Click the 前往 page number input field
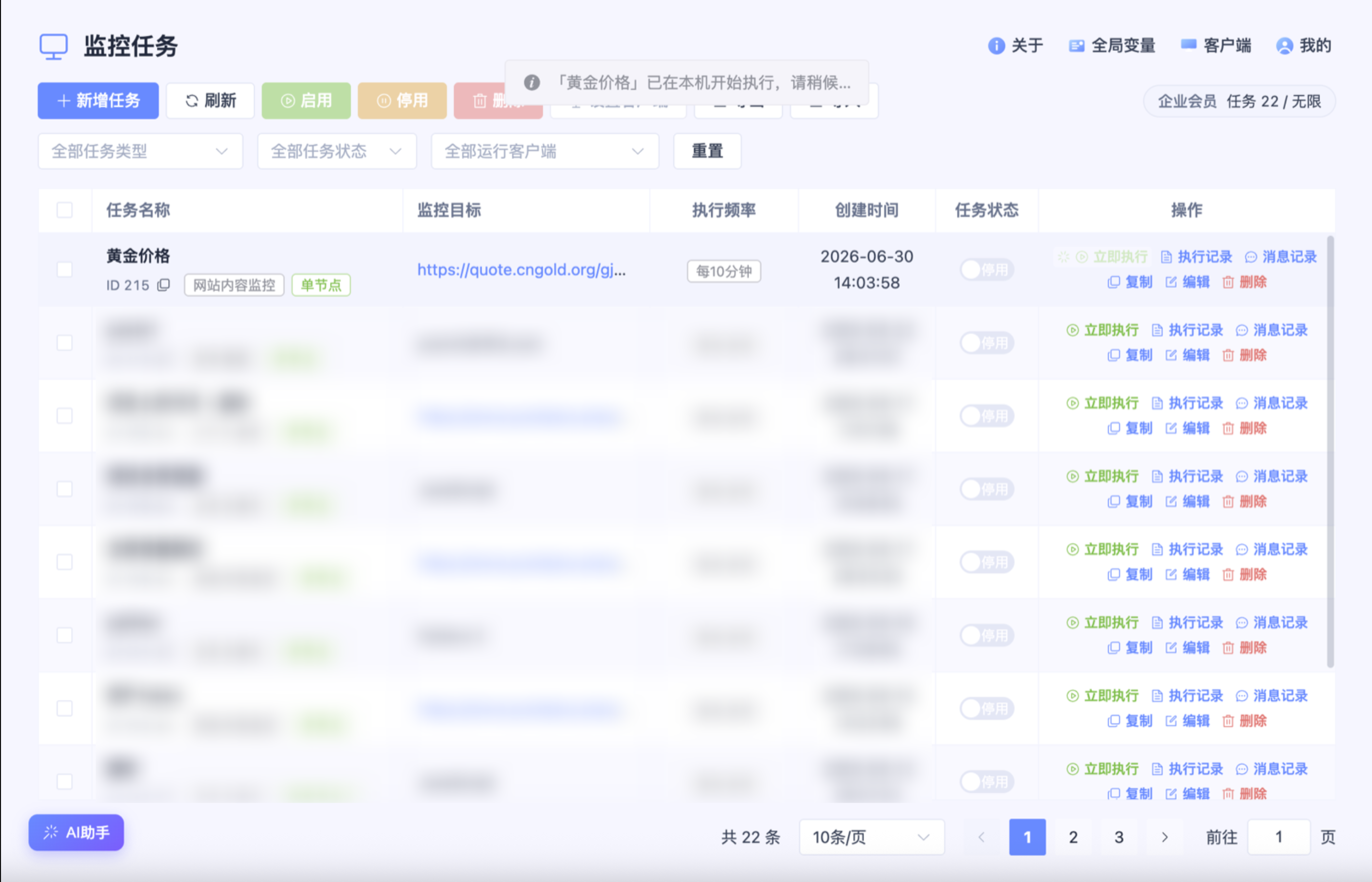The image size is (1372, 882). (x=1278, y=837)
